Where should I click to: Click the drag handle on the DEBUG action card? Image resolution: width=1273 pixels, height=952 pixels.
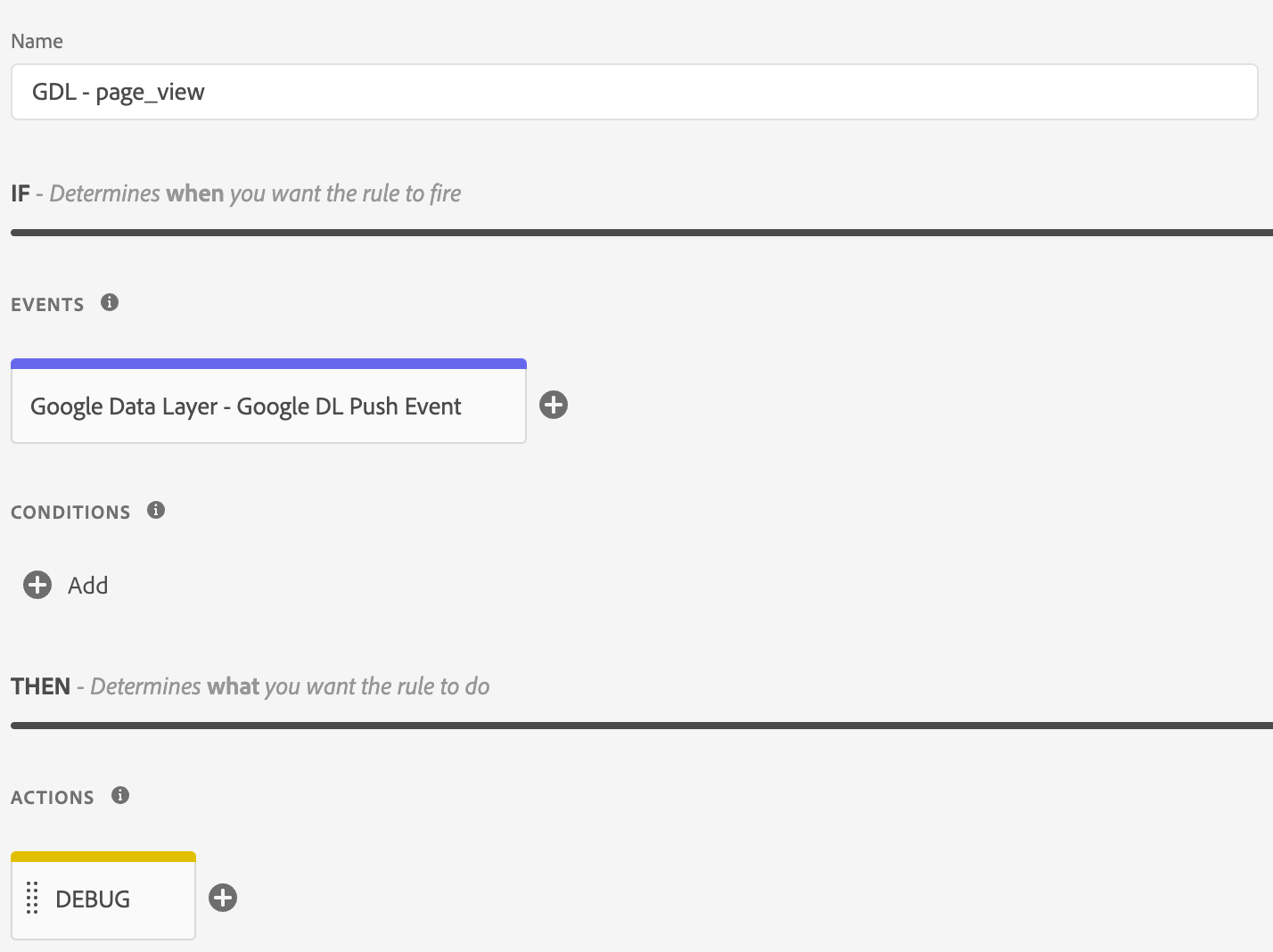click(32, 899)
